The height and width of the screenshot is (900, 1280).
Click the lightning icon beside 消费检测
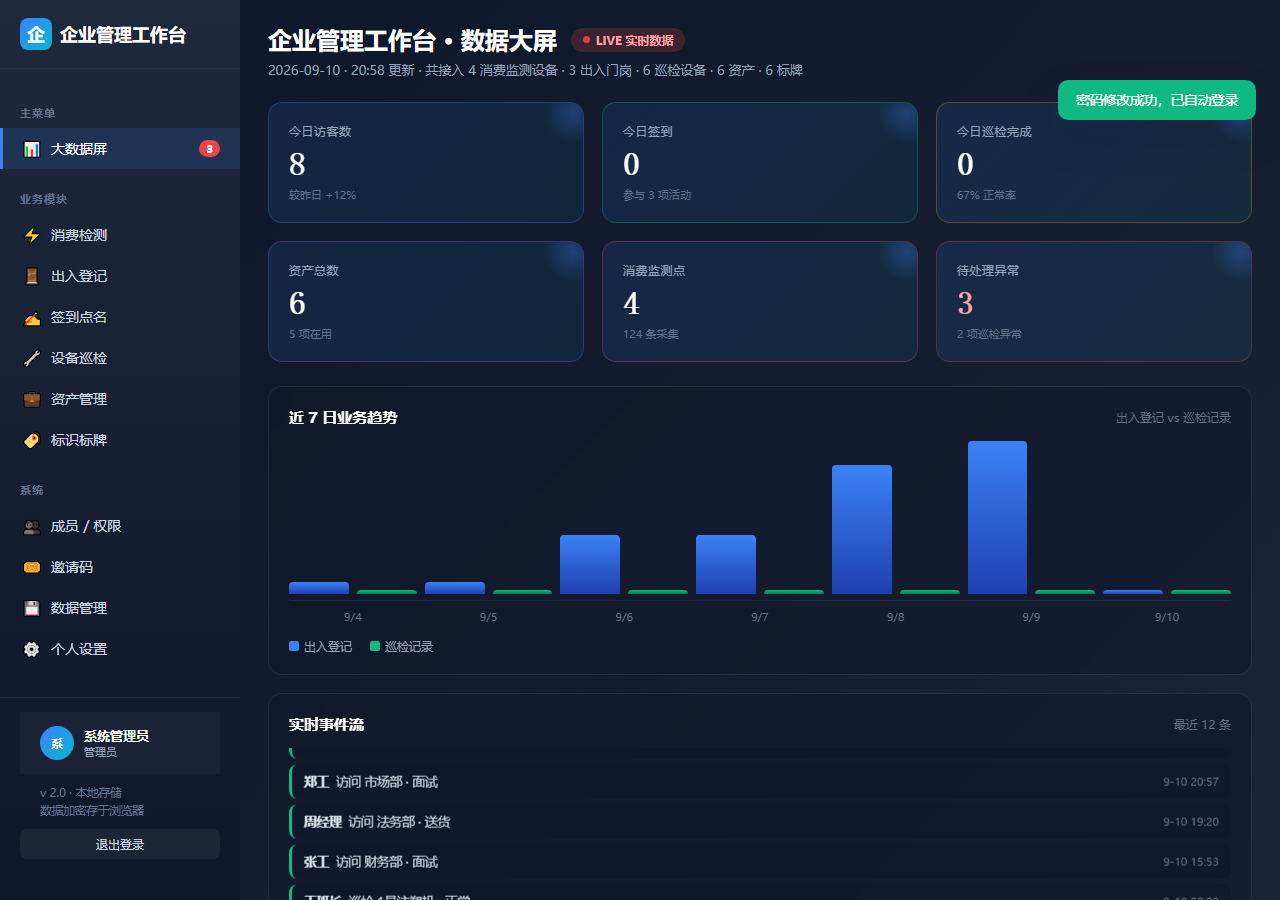tap(32, 235)
